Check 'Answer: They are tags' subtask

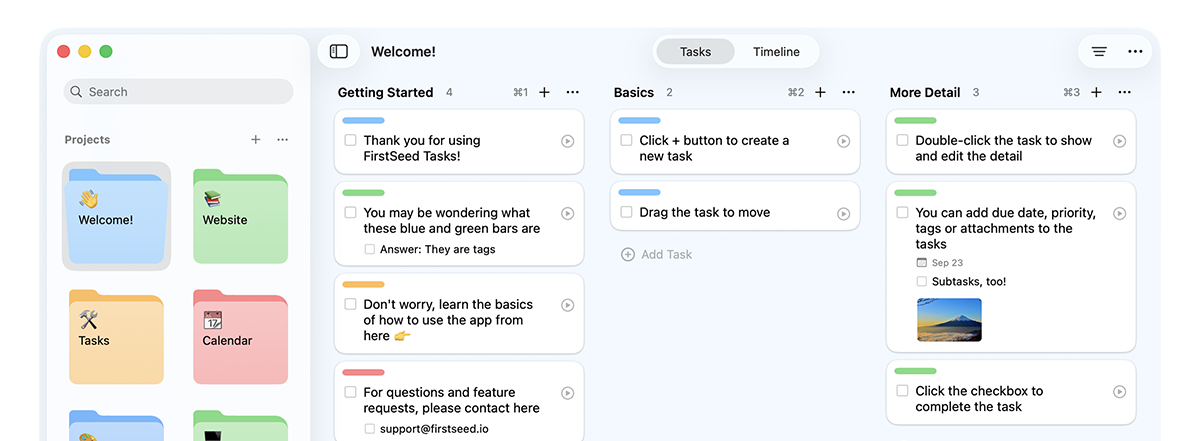coord(370,249)
